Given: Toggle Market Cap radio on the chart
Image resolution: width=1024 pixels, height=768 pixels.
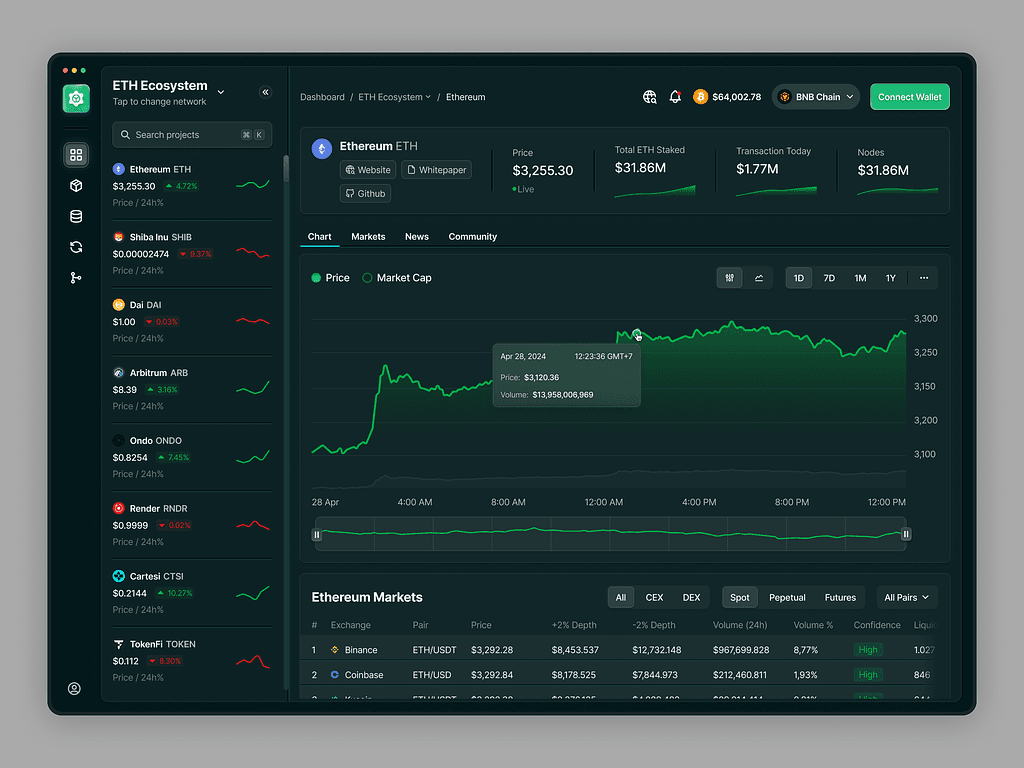Looking at the screenshot, I should coord(367,278).
